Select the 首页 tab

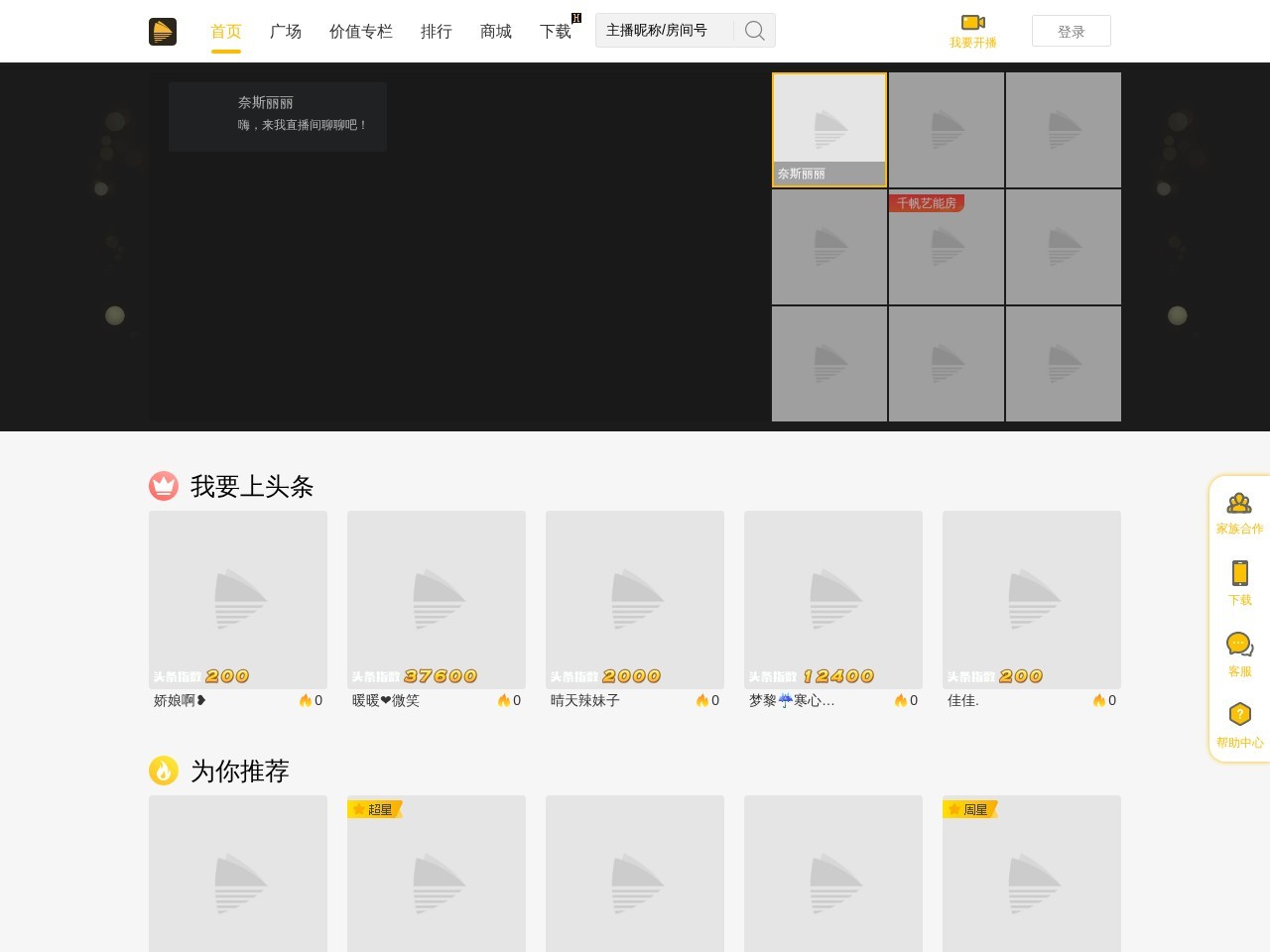coord(226,32)
